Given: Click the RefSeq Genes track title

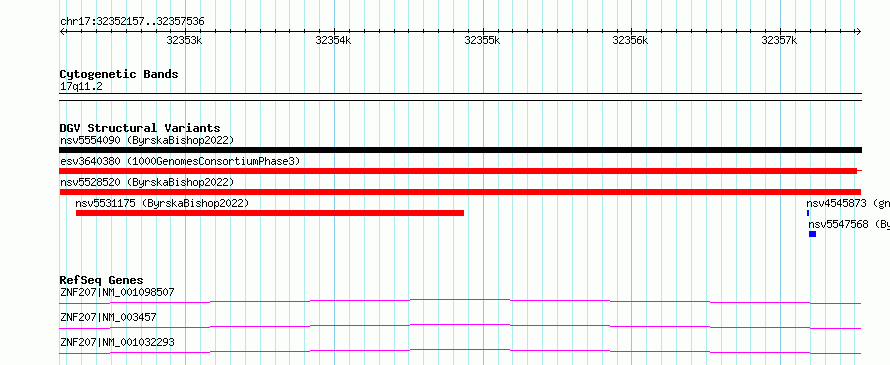Looking at the screenshot, I should [x=101, y=280].
